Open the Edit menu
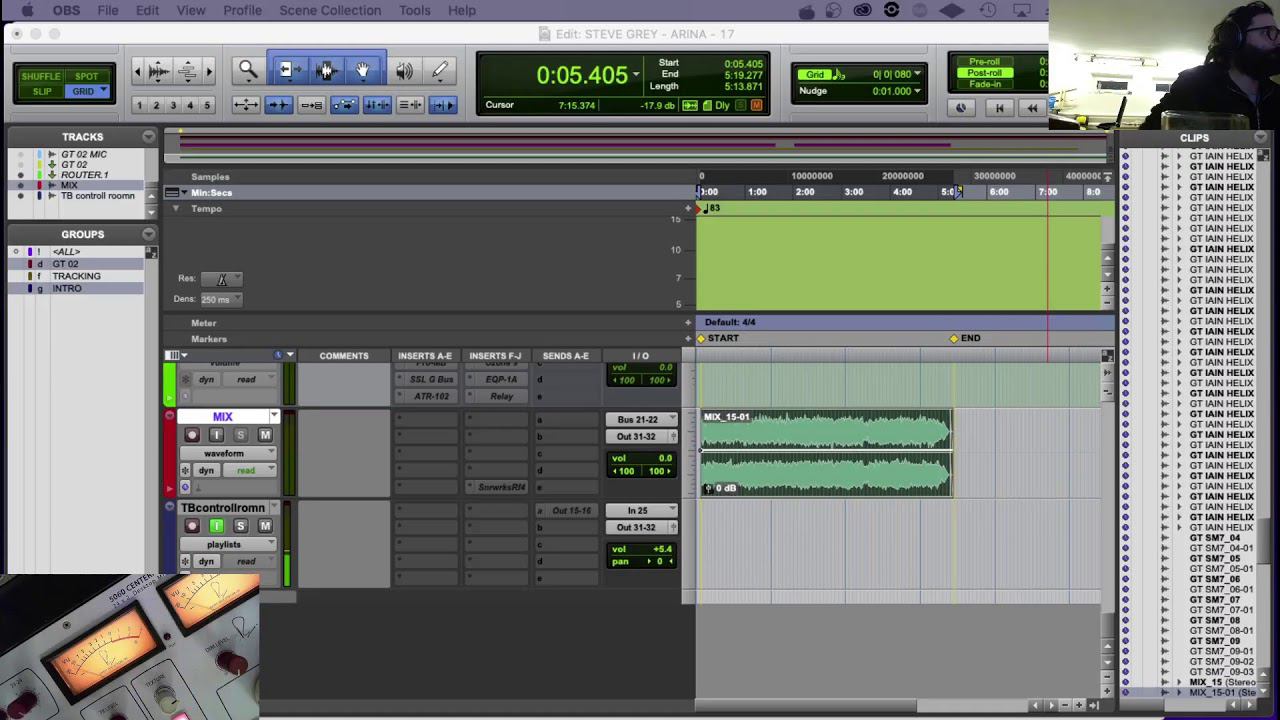Screen dimensions: 1280x720 [x=147, y=10]
